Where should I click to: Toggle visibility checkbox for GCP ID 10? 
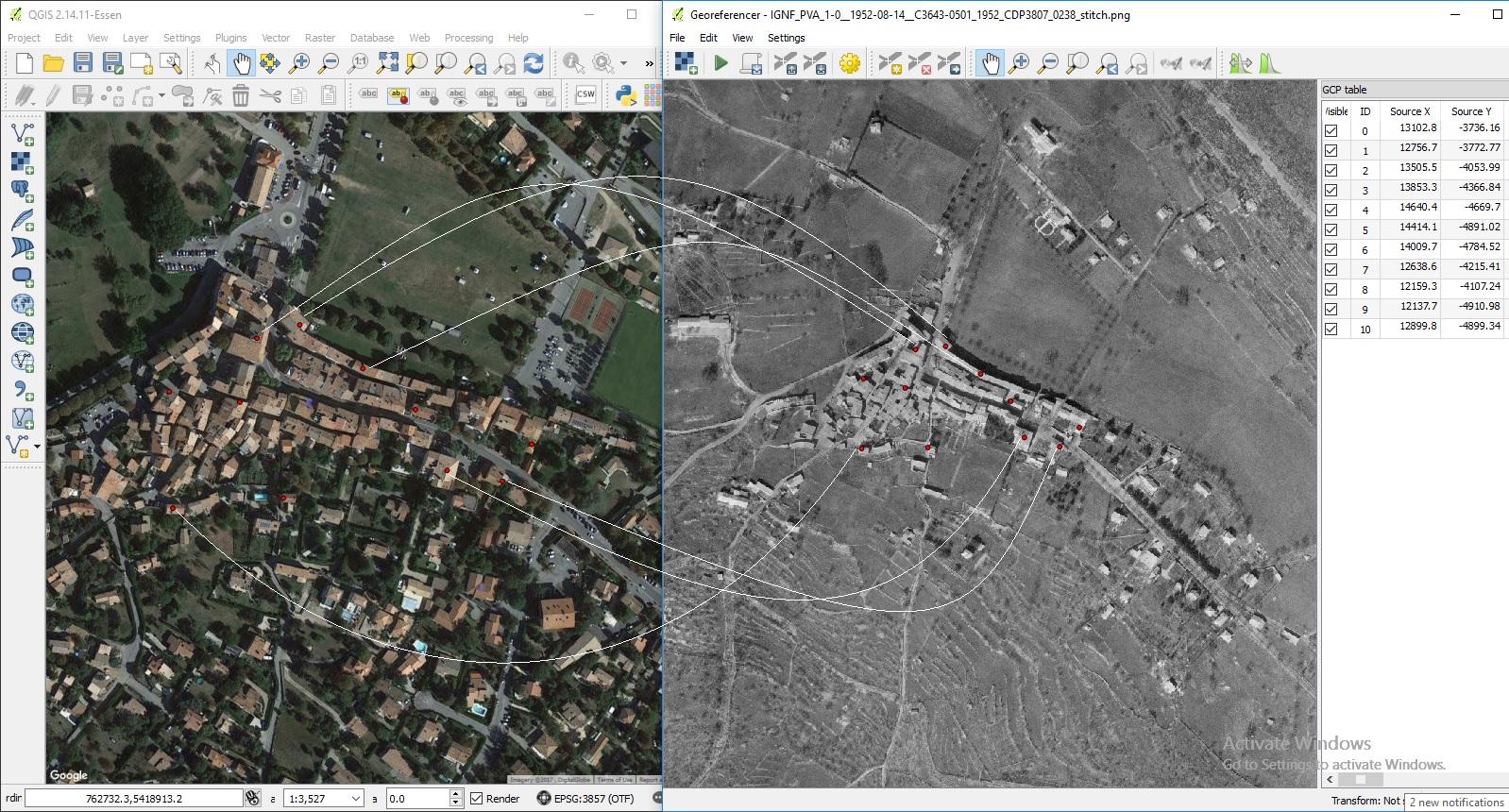[1331, 330]
